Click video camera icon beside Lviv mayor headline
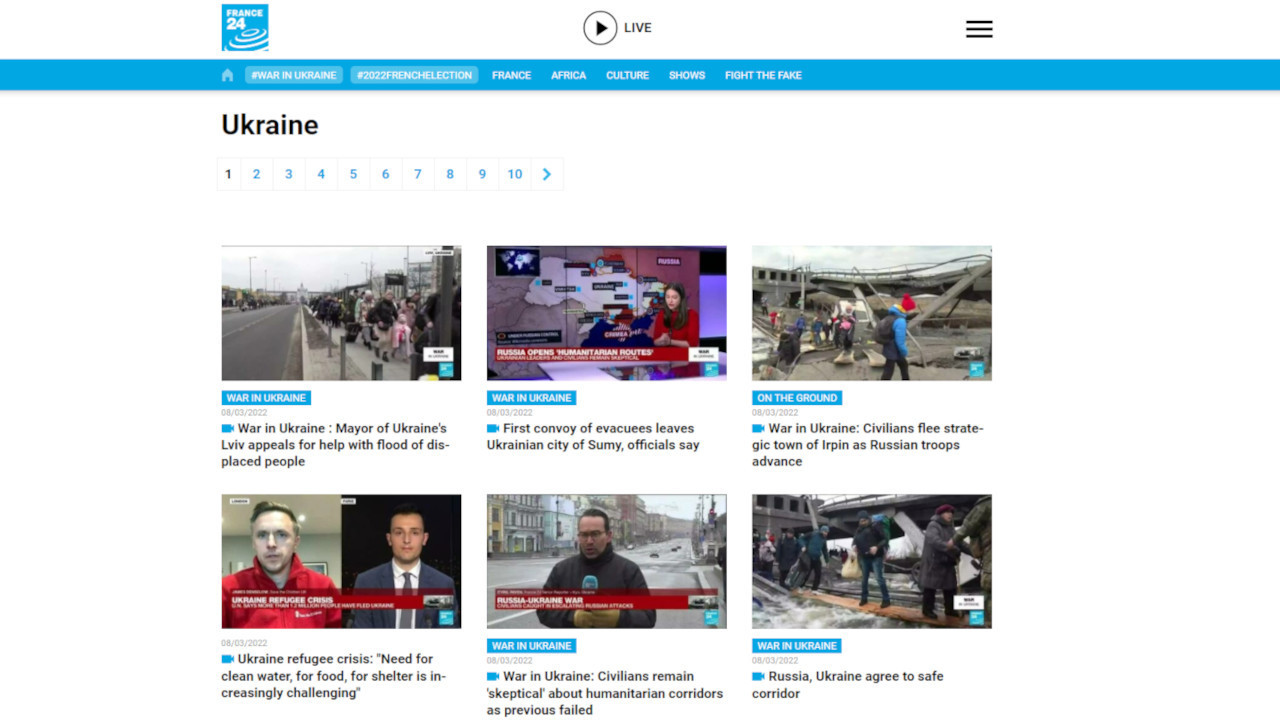 point(227,428)
